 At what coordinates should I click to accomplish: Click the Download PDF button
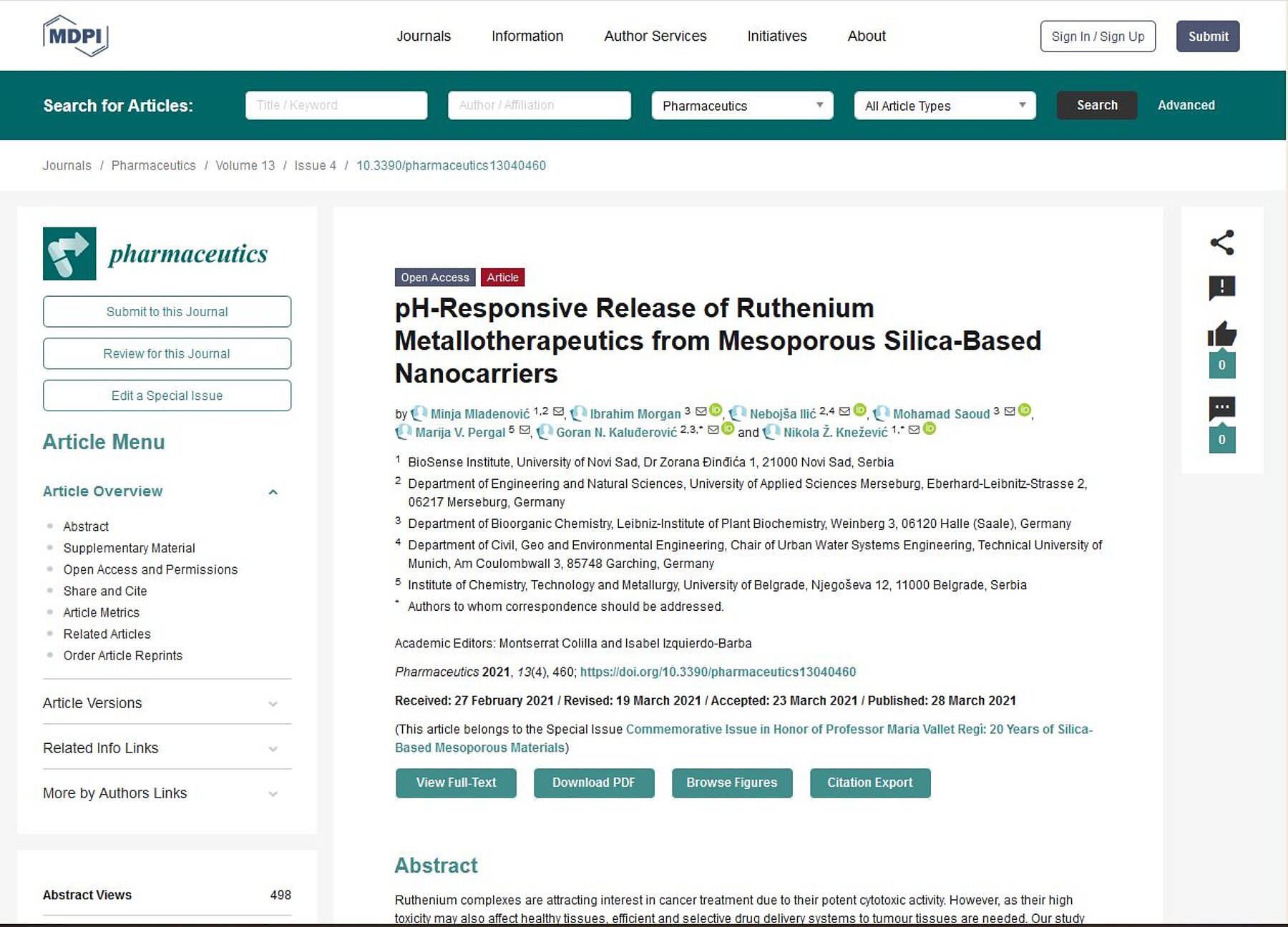(593, 783)
